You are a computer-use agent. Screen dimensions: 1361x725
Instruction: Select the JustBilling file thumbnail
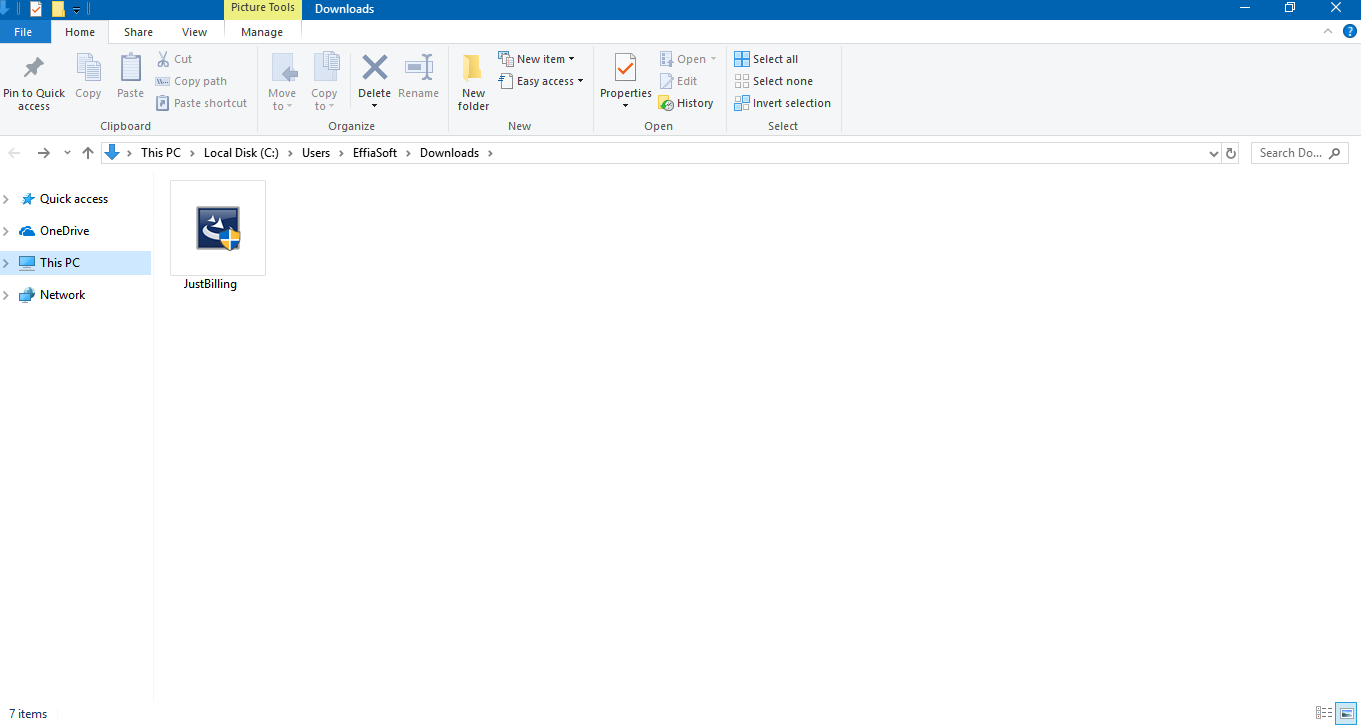(218, 228)
